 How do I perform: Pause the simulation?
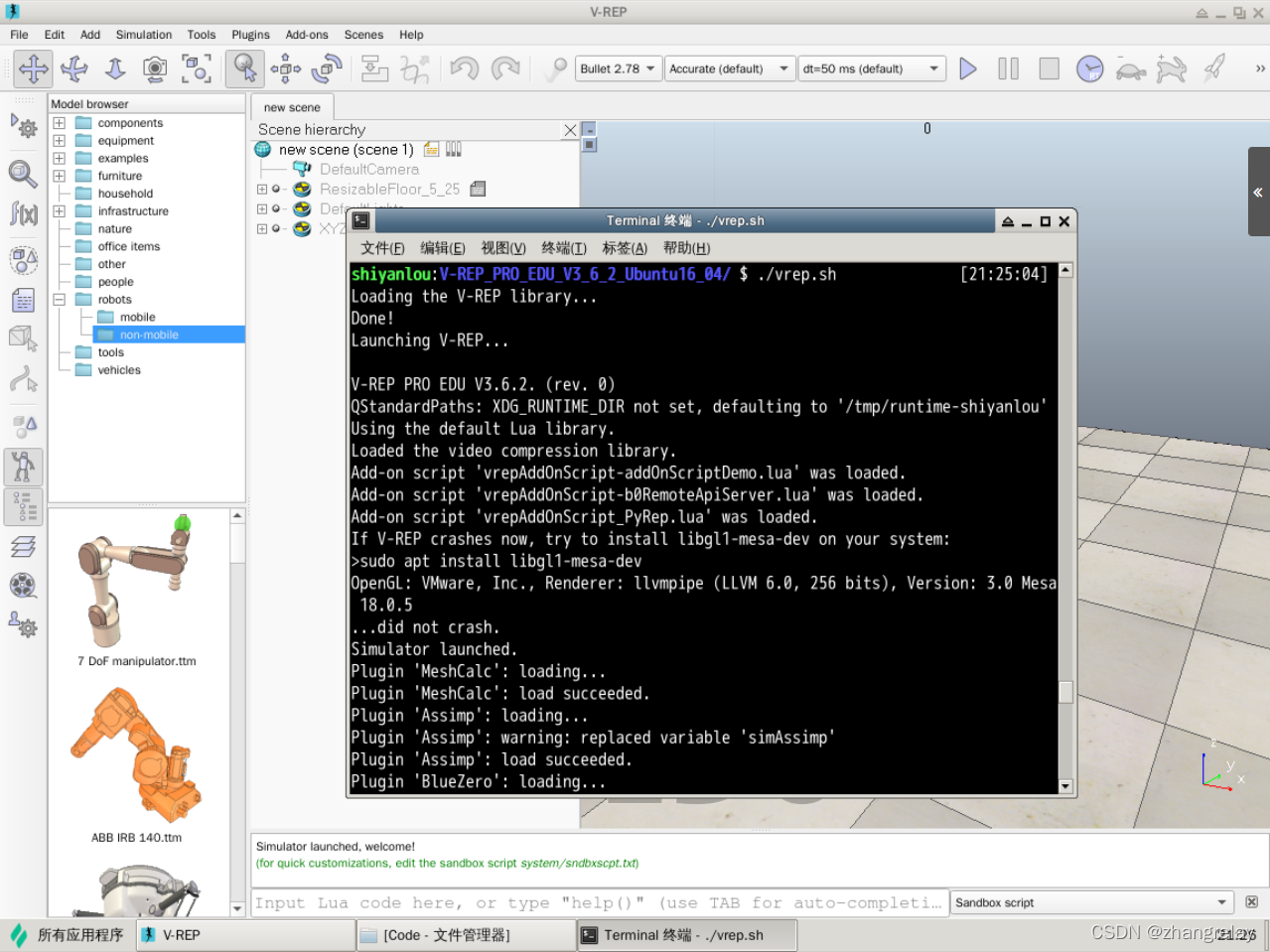point(1009,68)
